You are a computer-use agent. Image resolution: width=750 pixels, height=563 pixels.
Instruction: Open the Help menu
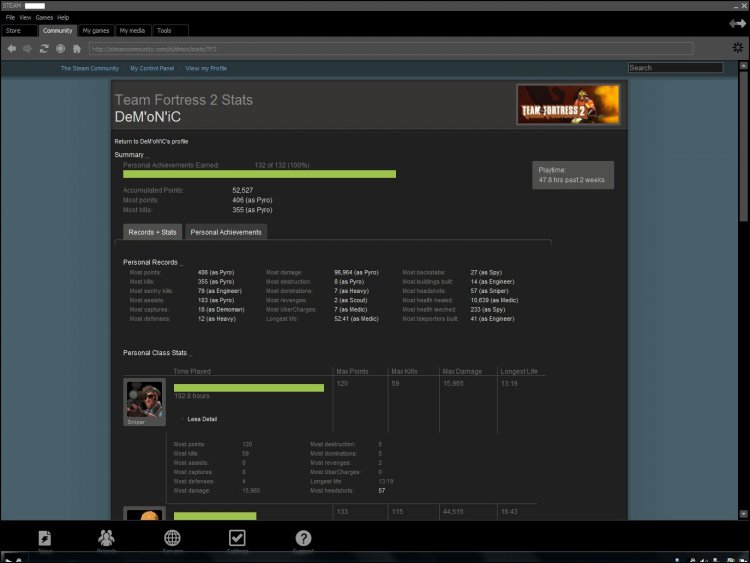click(x=63, y=18)
